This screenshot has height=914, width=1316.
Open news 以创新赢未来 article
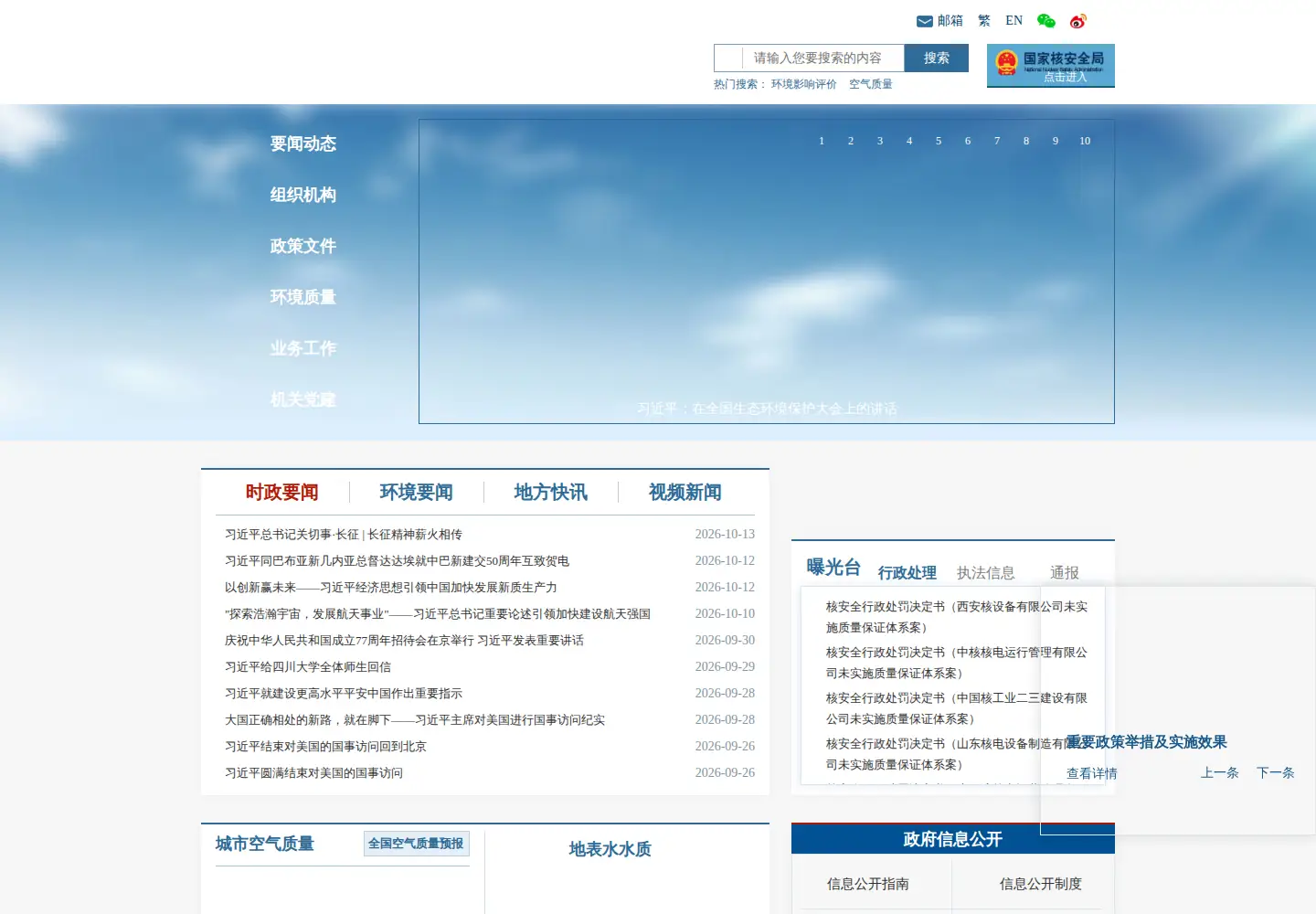pyautogui.click(x=391, y=588)
